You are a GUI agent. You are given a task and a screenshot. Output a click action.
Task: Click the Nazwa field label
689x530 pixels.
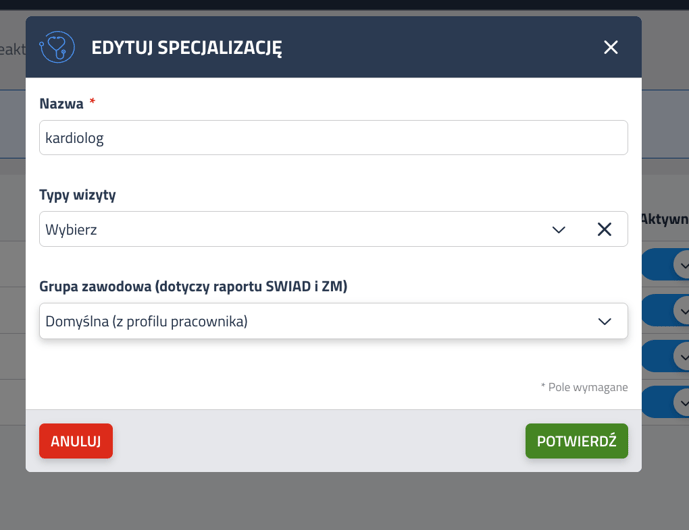click(x=61, y=103)
